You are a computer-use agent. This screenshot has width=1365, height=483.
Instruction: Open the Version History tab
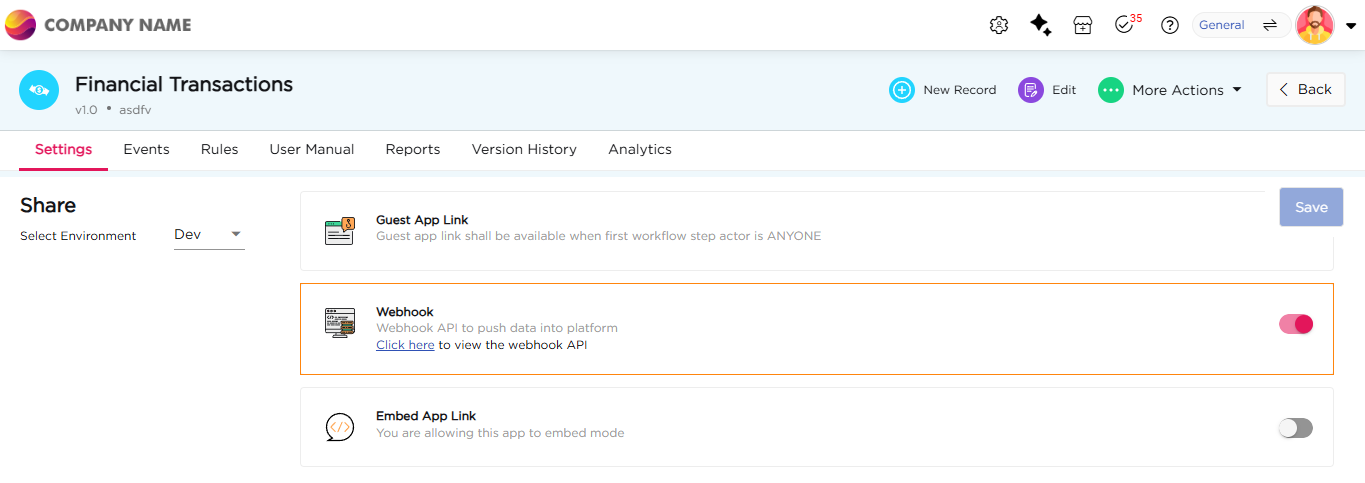(524, 149)
